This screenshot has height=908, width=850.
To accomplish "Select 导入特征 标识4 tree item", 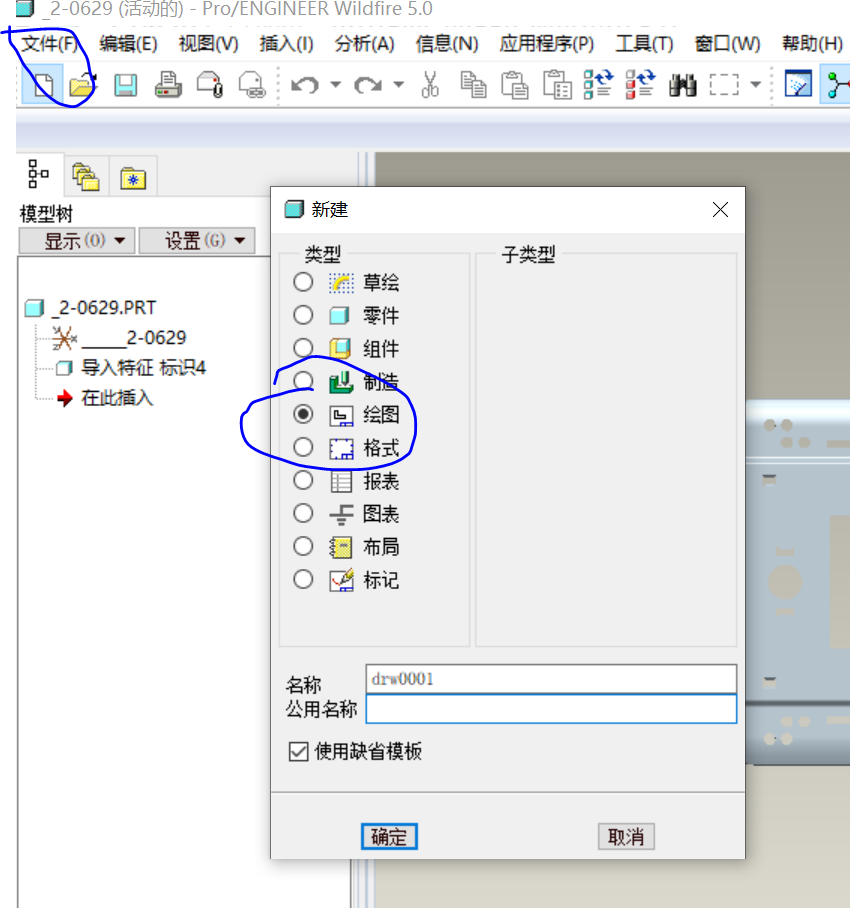I will tap(131, 368).
